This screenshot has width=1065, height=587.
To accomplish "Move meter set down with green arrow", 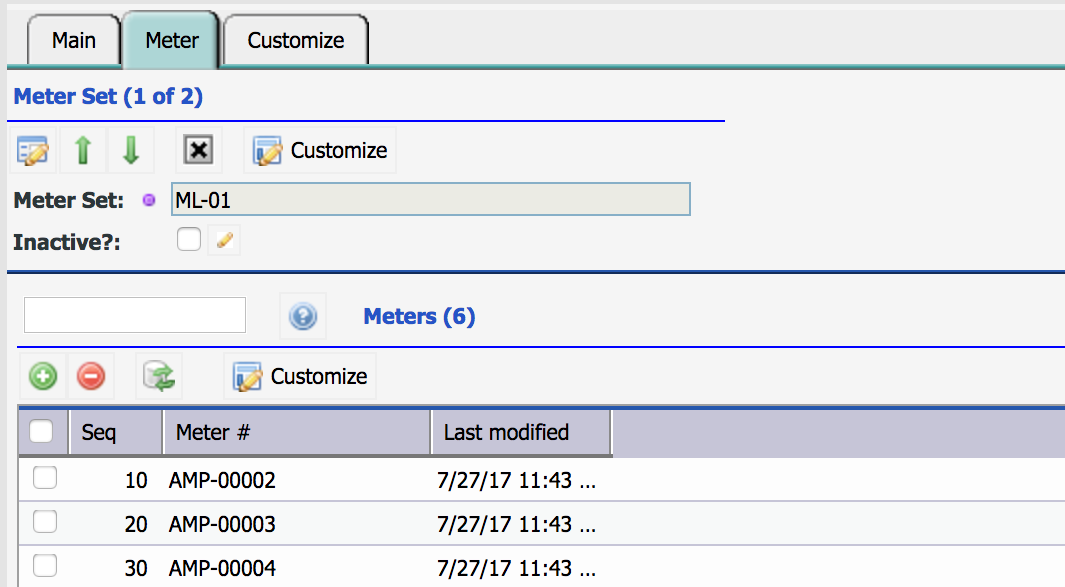I will point(131,150).
